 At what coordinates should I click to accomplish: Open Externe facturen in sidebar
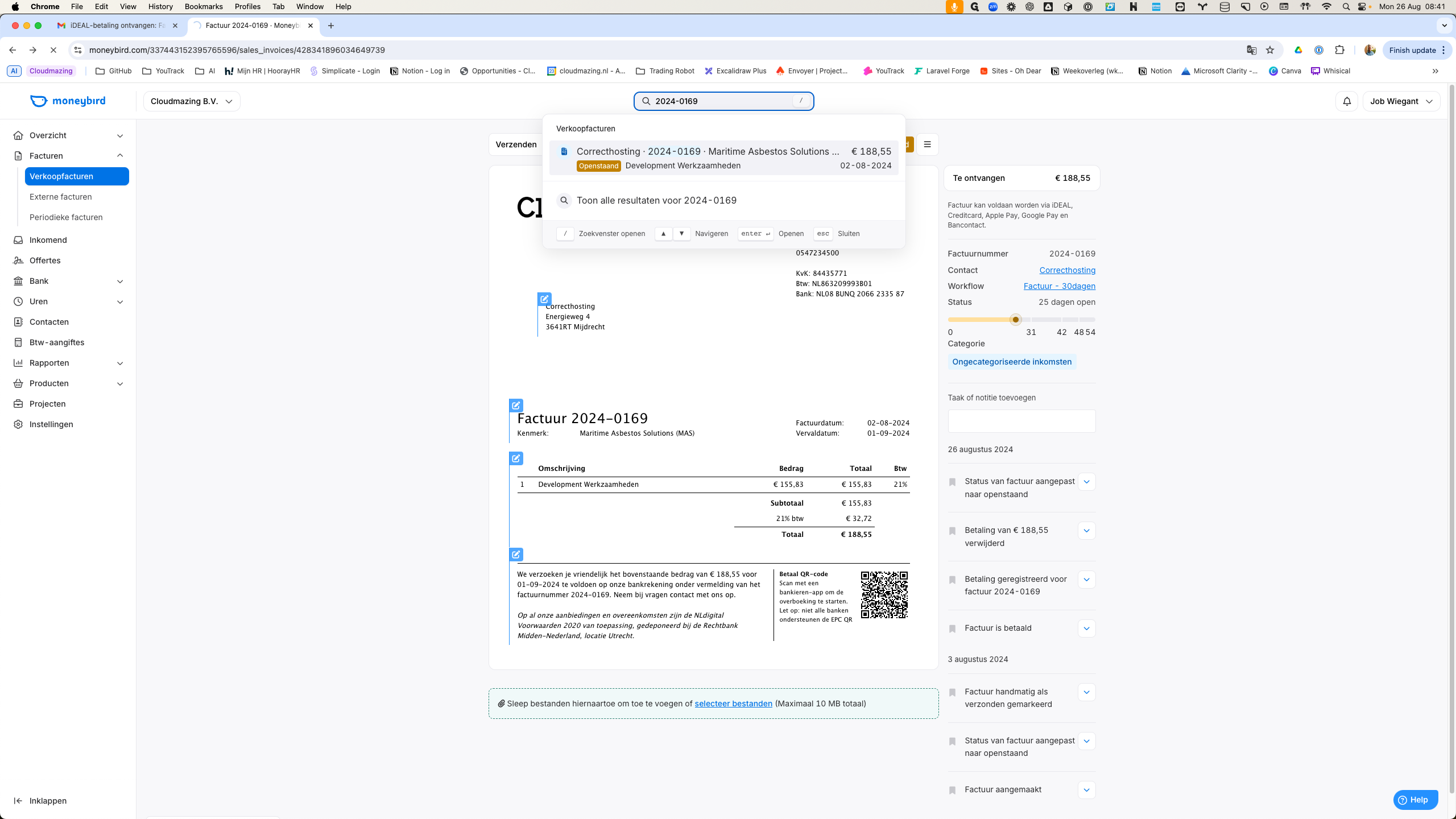(x=60, y=197)
